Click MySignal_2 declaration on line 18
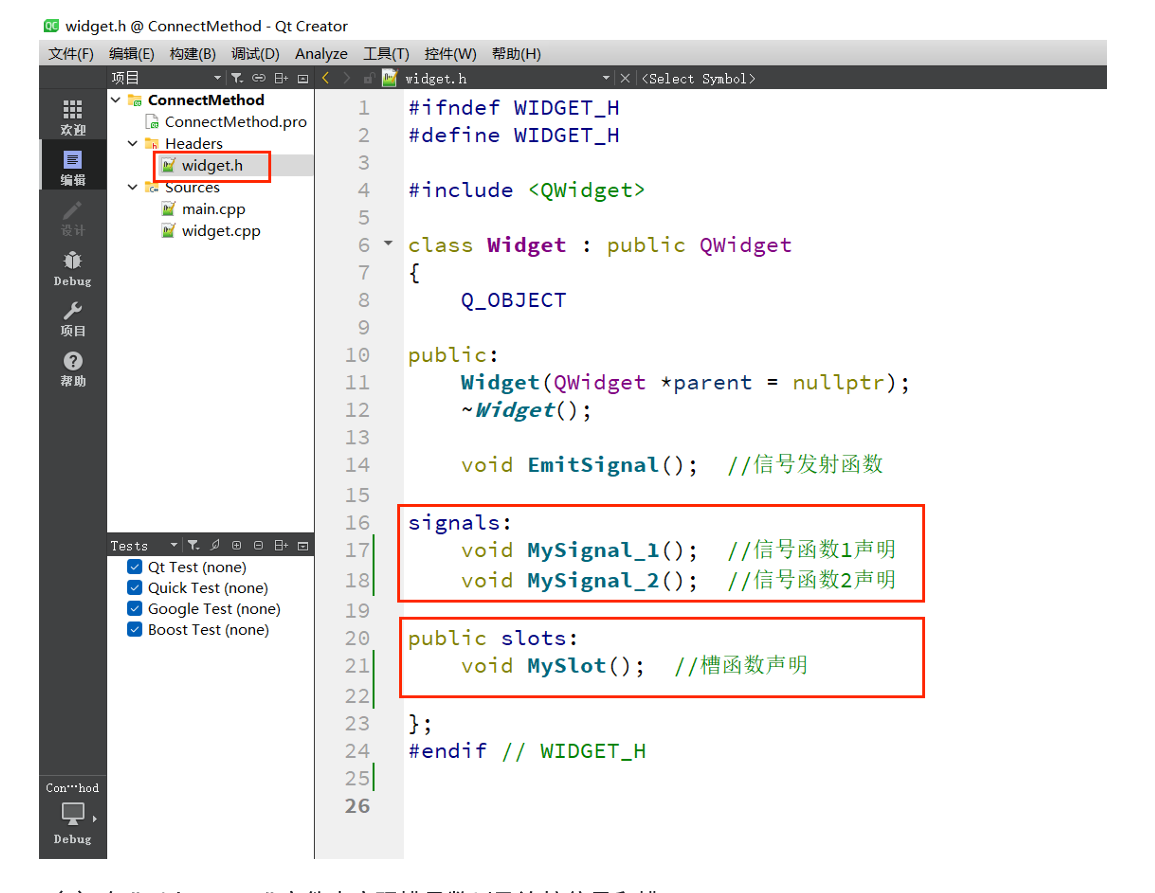 click(593, 581)
